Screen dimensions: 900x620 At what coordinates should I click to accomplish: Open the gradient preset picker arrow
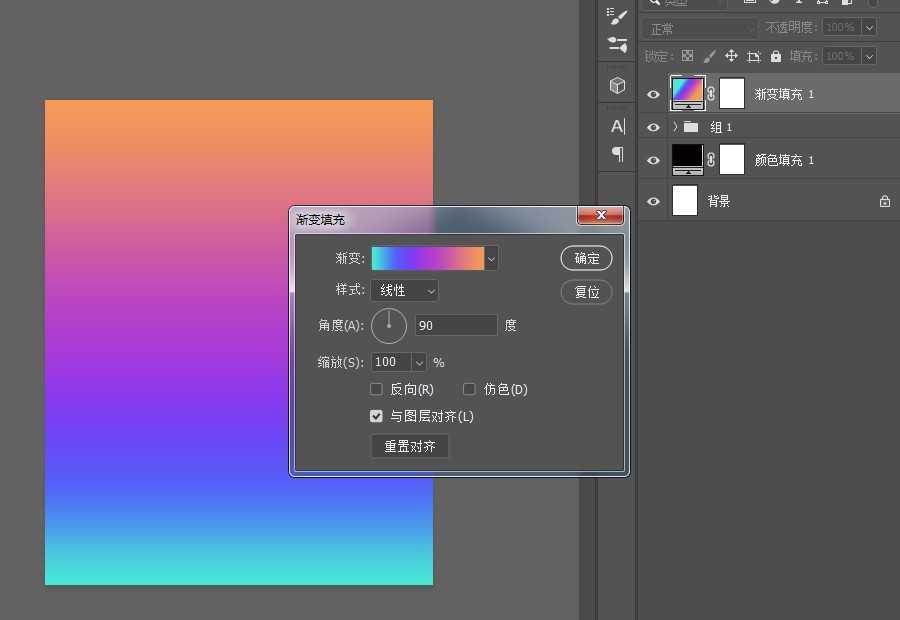tap(491, 259)
